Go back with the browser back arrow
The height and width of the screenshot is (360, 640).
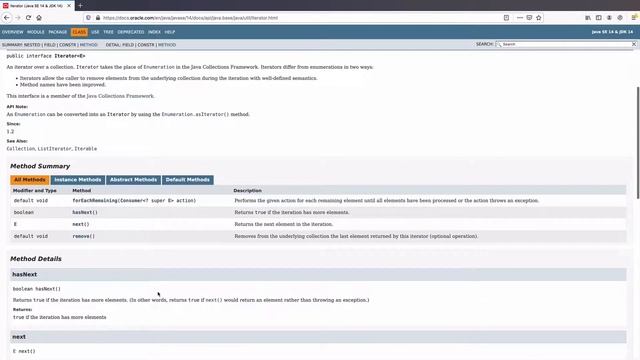tap(7, 18)
